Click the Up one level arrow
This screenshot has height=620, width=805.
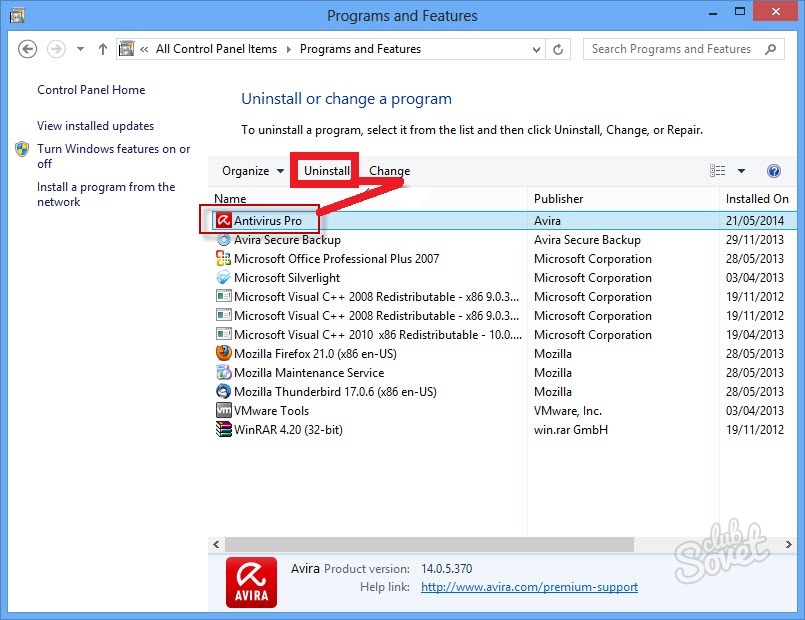click(x=103, y=49)
